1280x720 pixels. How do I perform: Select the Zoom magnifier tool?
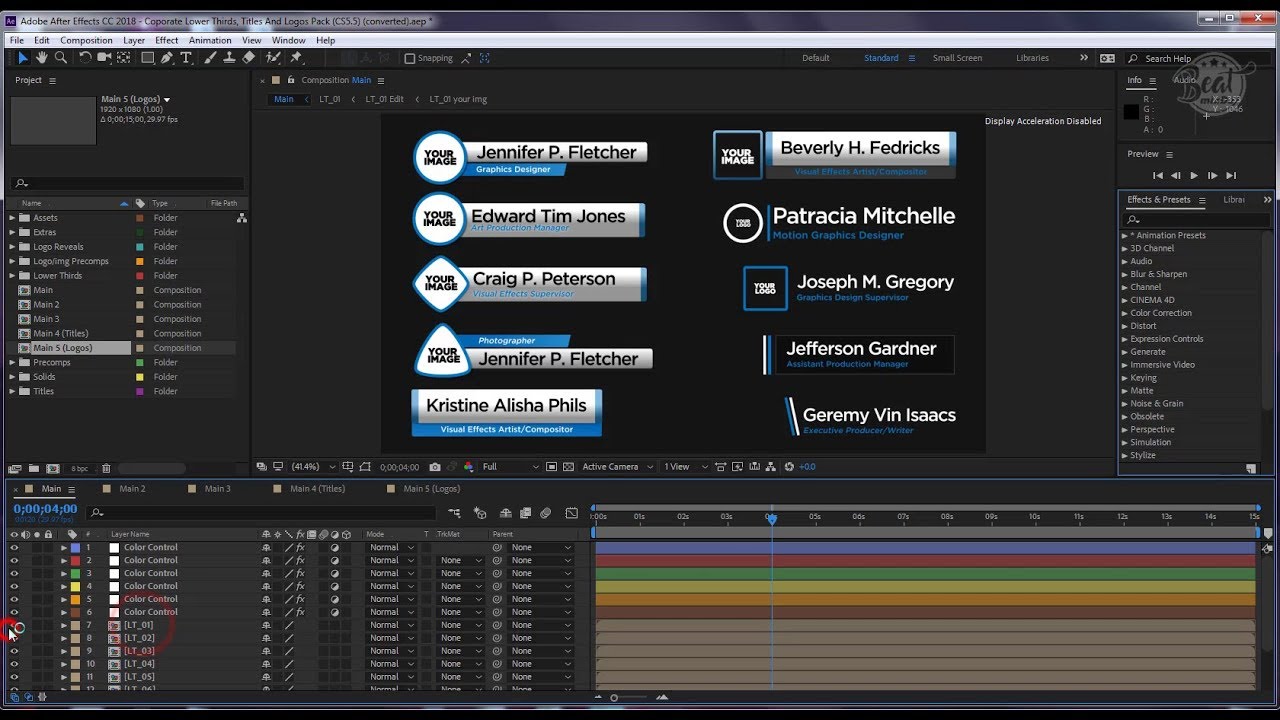pos(61,58)
